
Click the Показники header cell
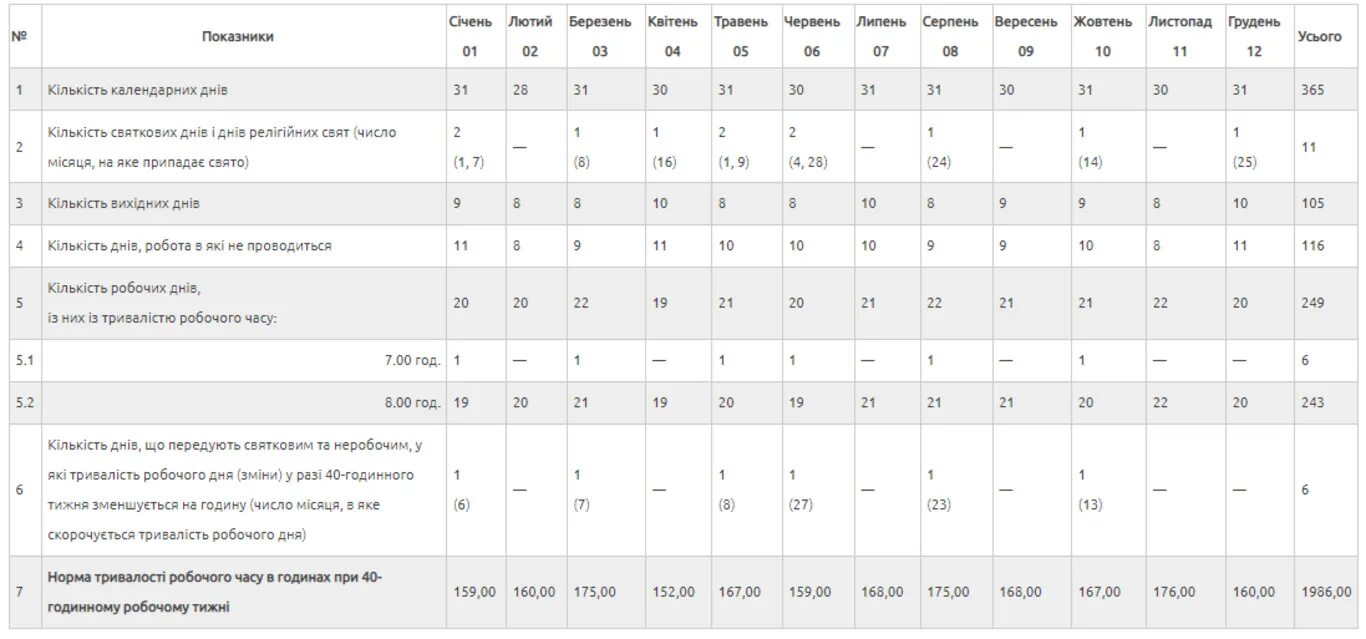click(x=238, y=36)
